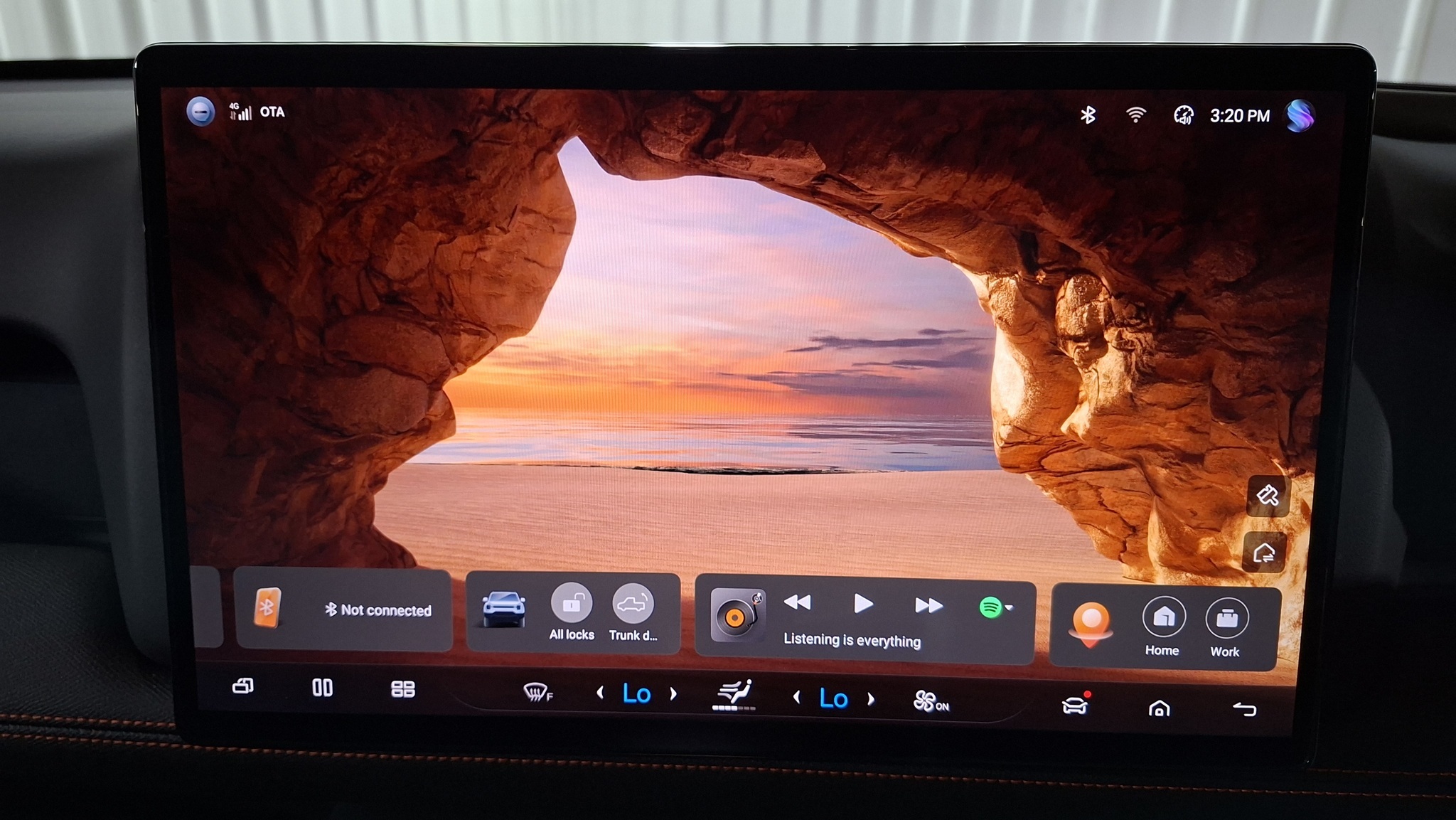Increase left temperature with right chevron
This screenshot has height=820, width=1456.
tap(673, 693)
